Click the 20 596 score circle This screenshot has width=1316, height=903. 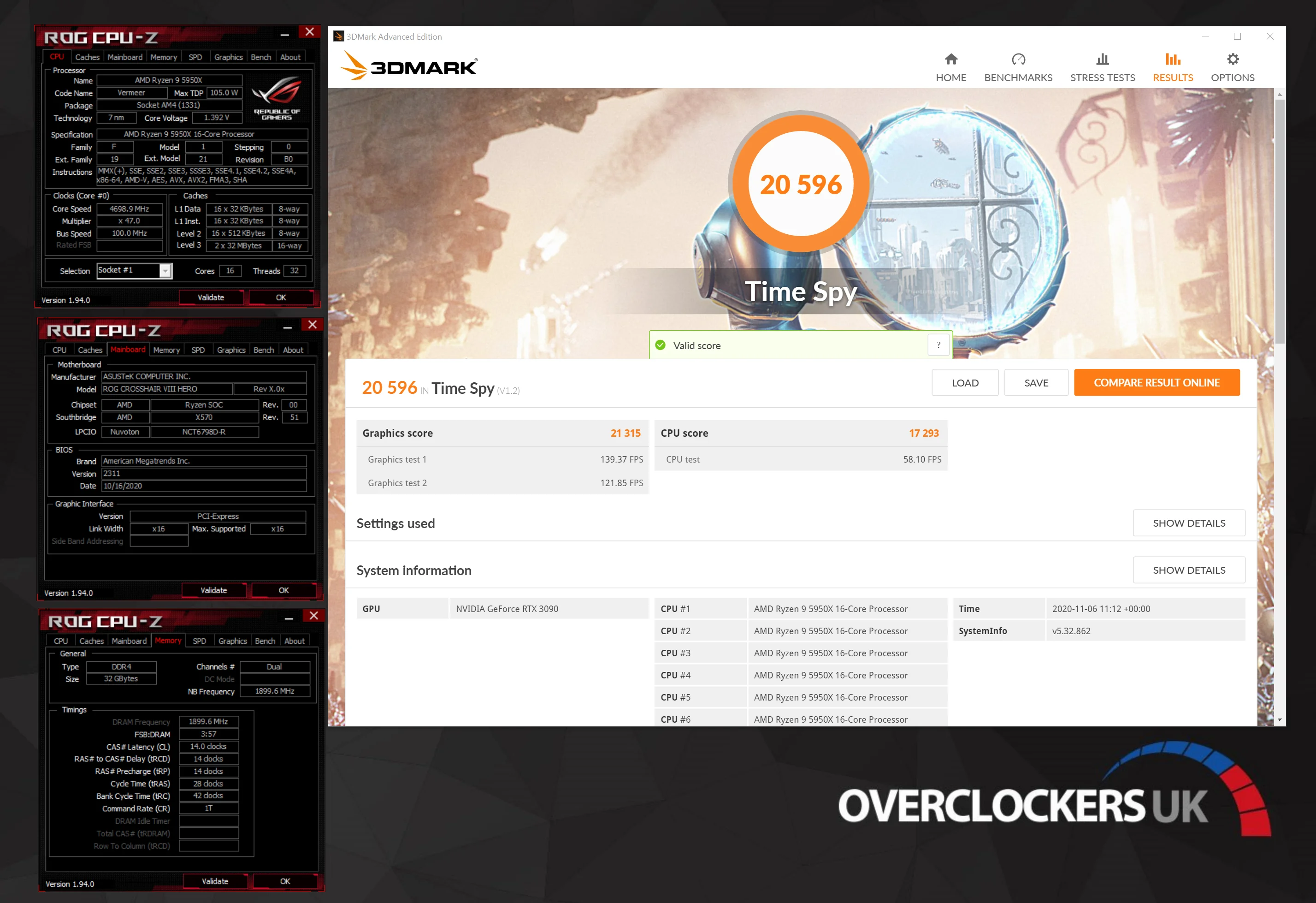(800, 183)
